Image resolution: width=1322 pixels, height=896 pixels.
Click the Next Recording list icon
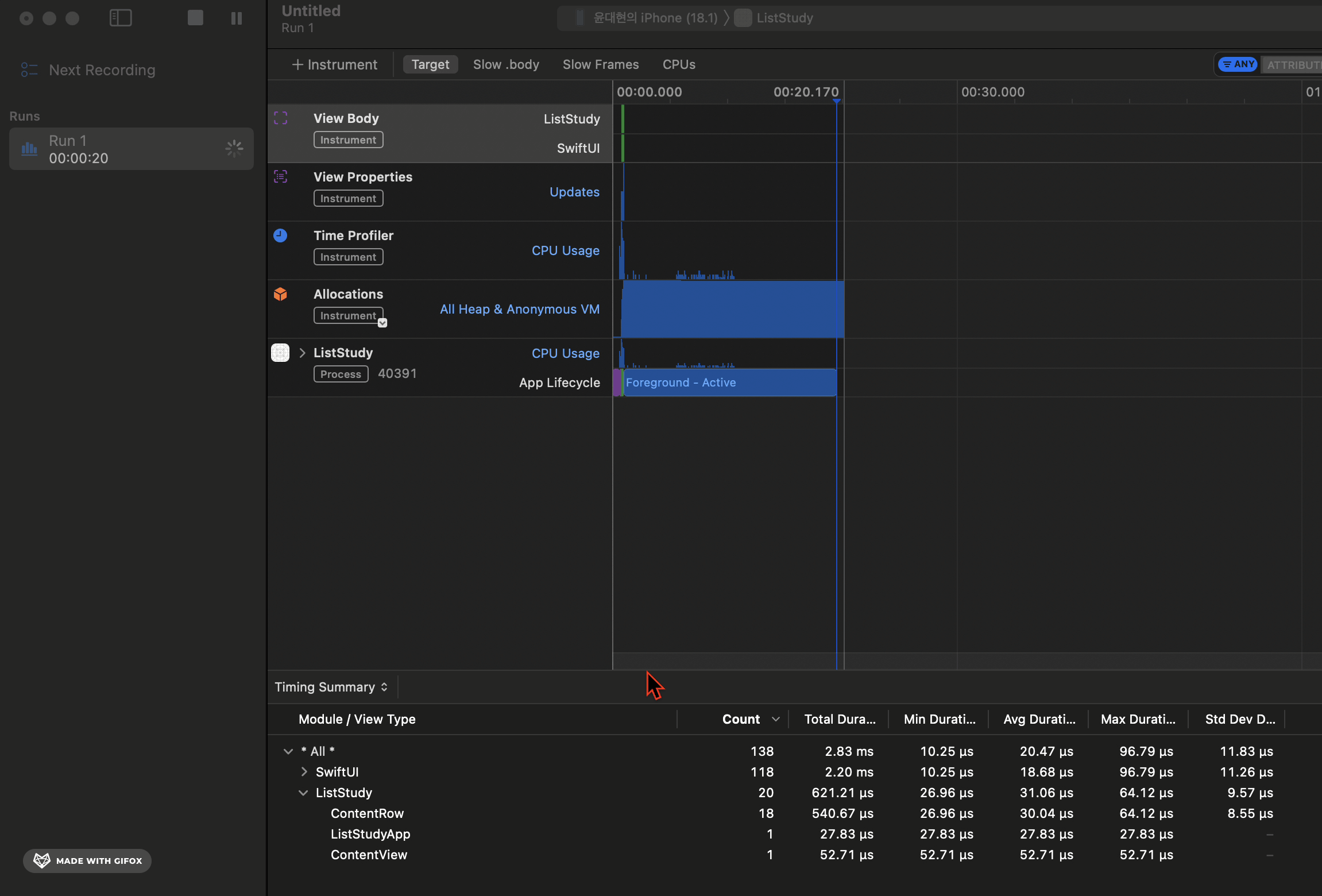click(x=29, y=70)
